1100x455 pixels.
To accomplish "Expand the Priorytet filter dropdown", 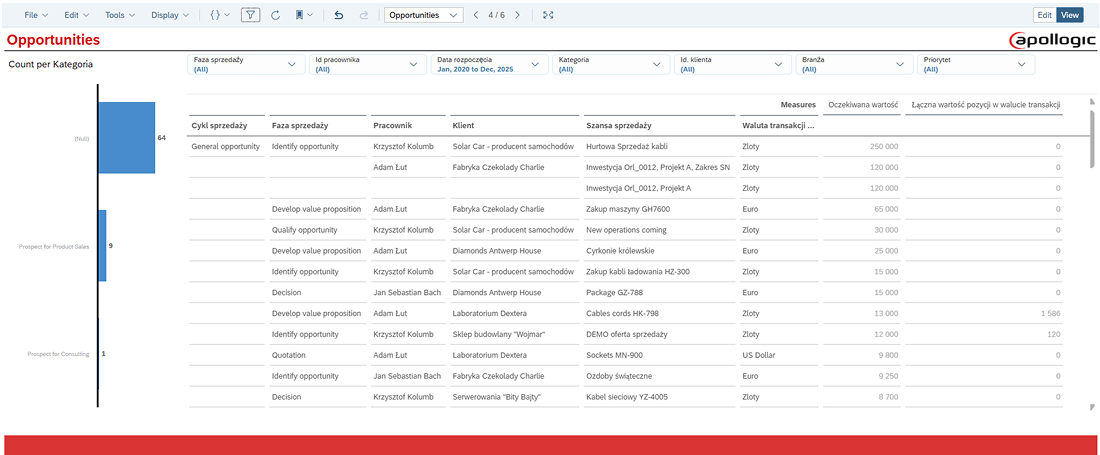I will point(976,64).
